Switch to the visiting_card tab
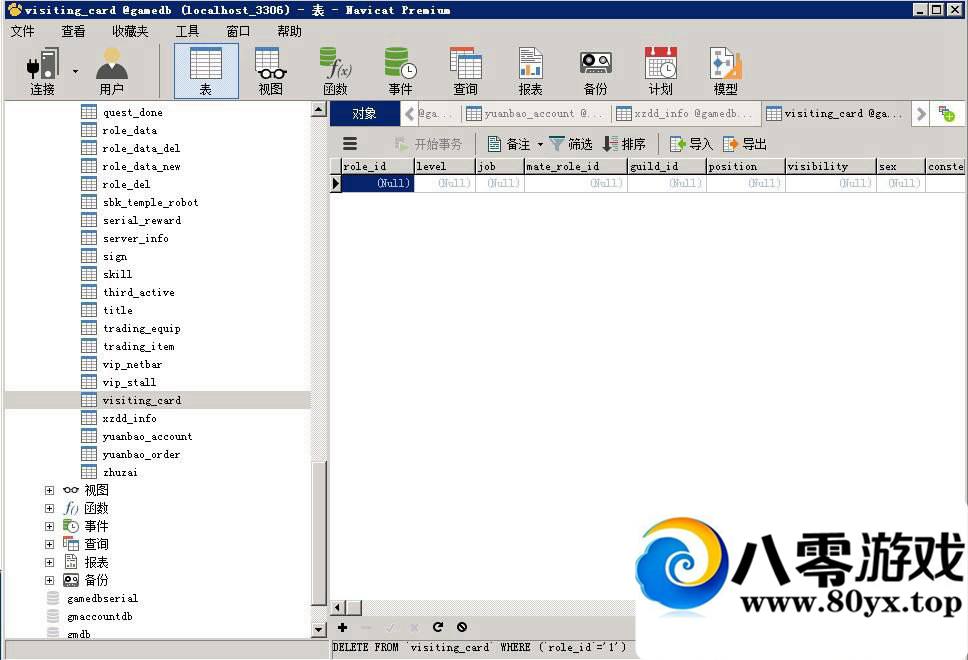 [x=835, y=114]
